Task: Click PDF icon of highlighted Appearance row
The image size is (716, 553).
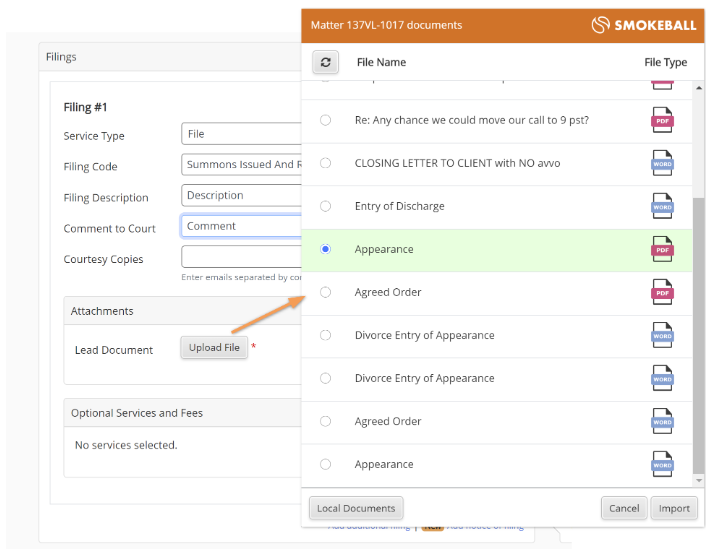Action: click(662, 249)
